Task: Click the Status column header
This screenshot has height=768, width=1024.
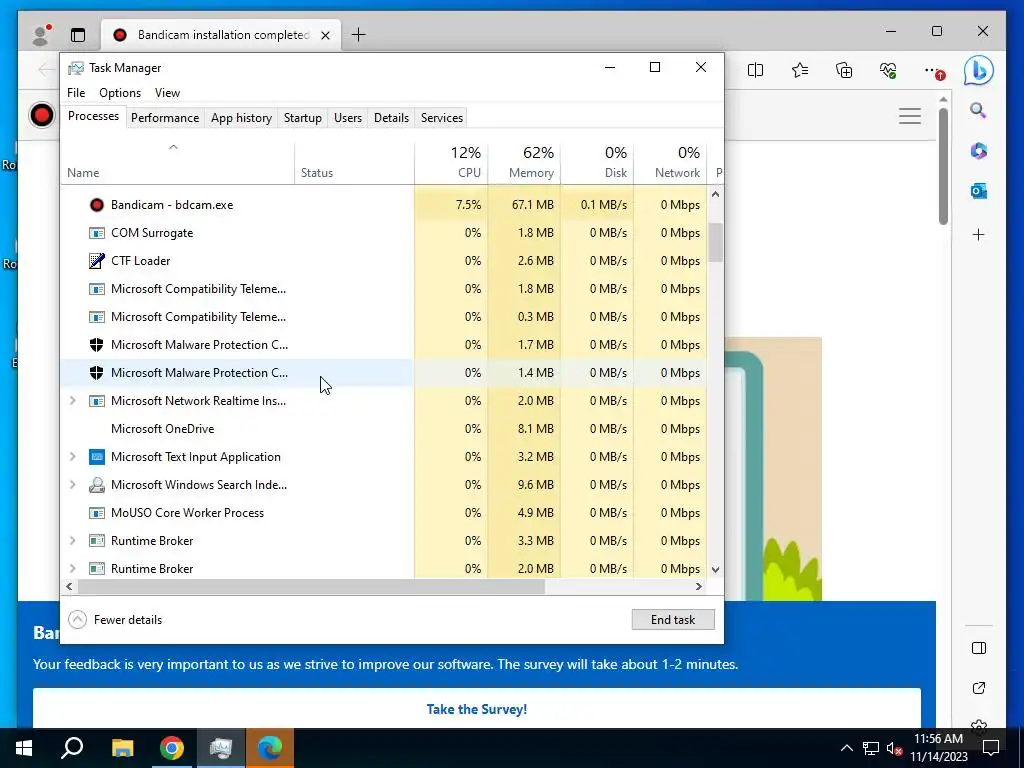Action: coord(355,162)
